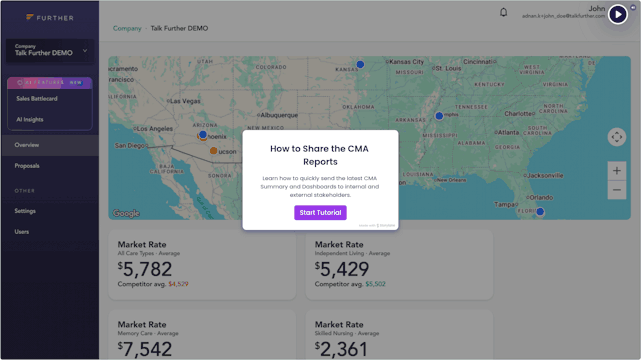Click the tutorial title How to Share the CMA Reports
This screenshot has height=360, width=641.
tap(320, 155)
